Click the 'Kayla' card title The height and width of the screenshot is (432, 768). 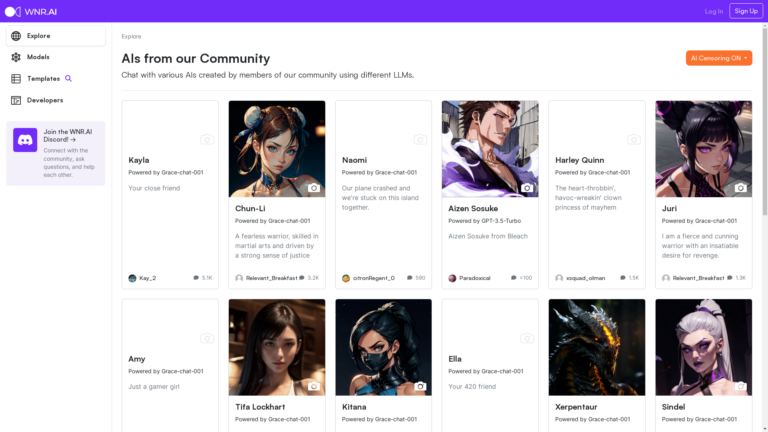(x=139, y=160)
